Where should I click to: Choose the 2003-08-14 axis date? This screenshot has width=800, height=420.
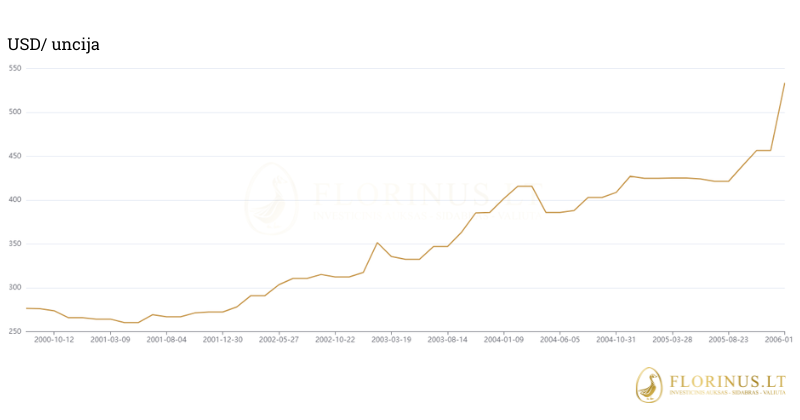click(448, 340)
